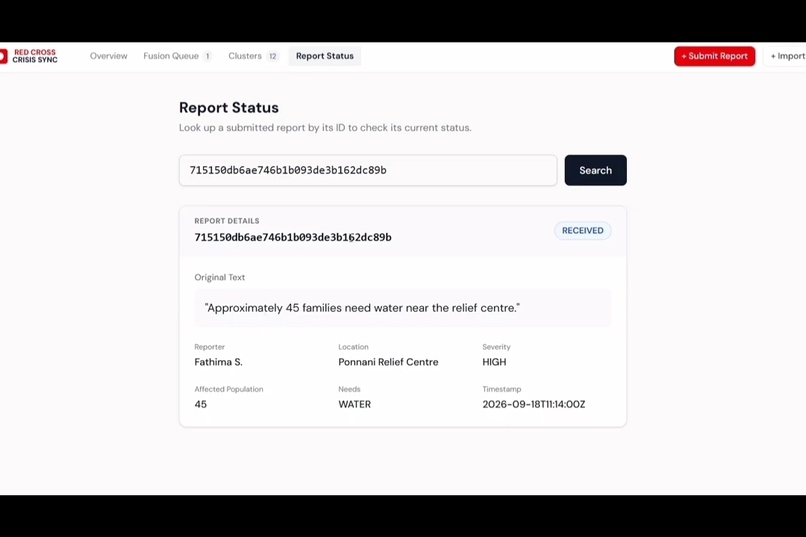Click the Needs field label
The width and height of the screenshot is (806, 537).
coord(349,389)
